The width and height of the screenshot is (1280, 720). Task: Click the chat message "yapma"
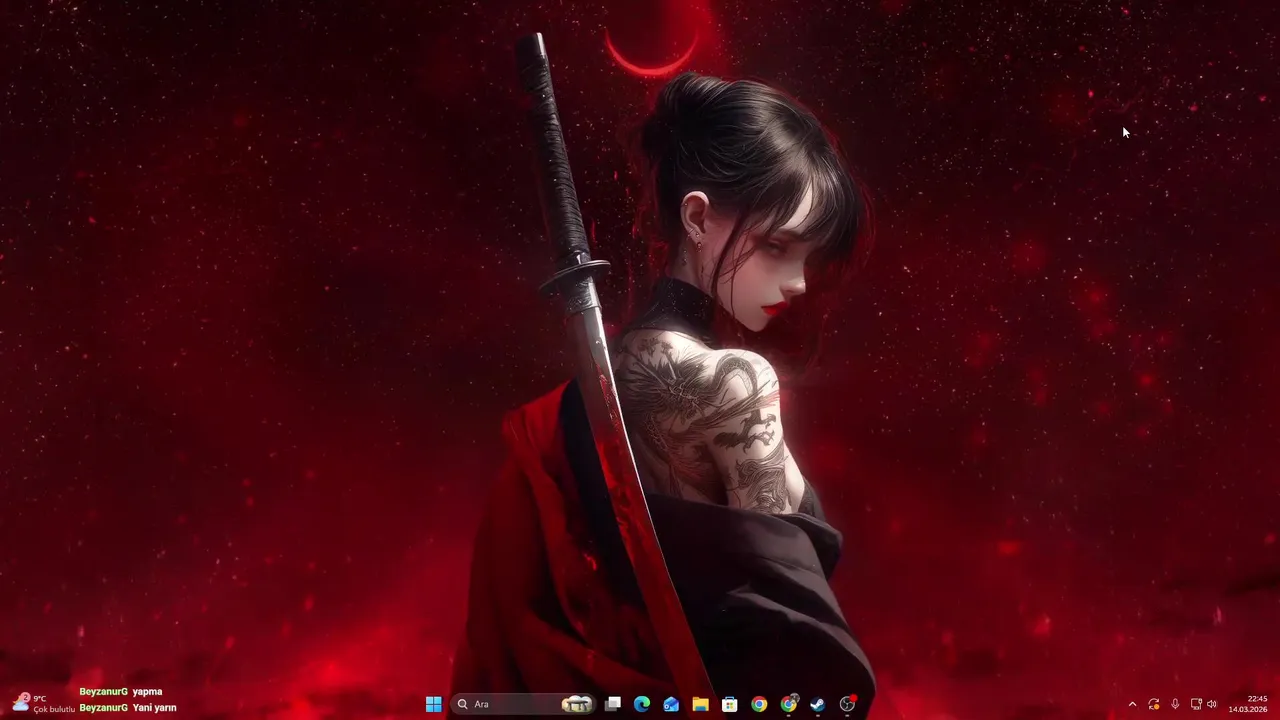point(147,691)
